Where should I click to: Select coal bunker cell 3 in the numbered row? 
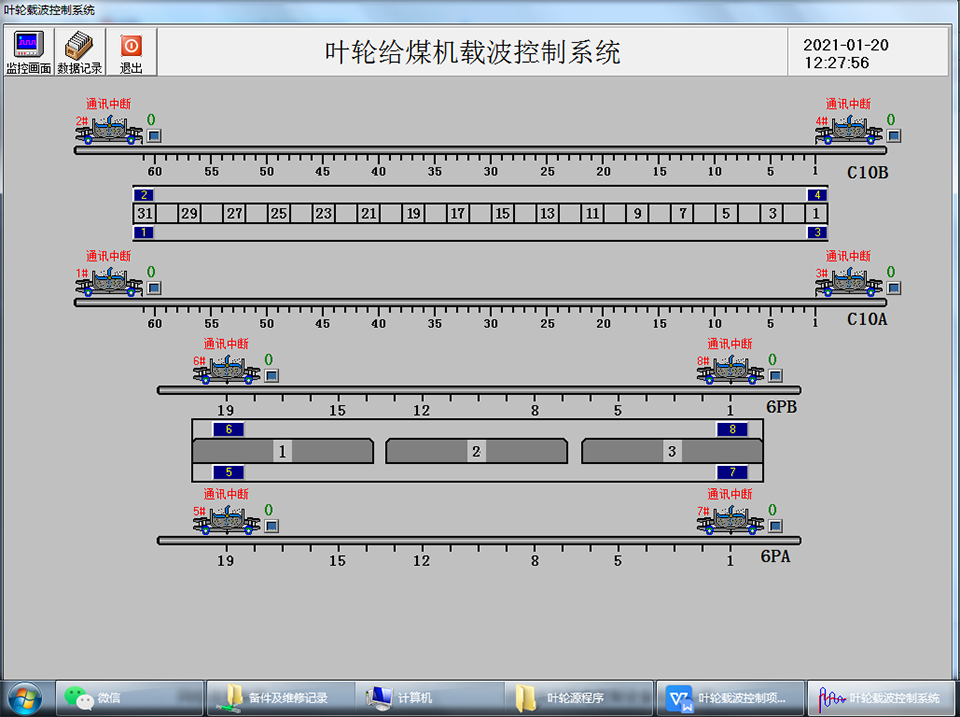[x=772, y=213]
